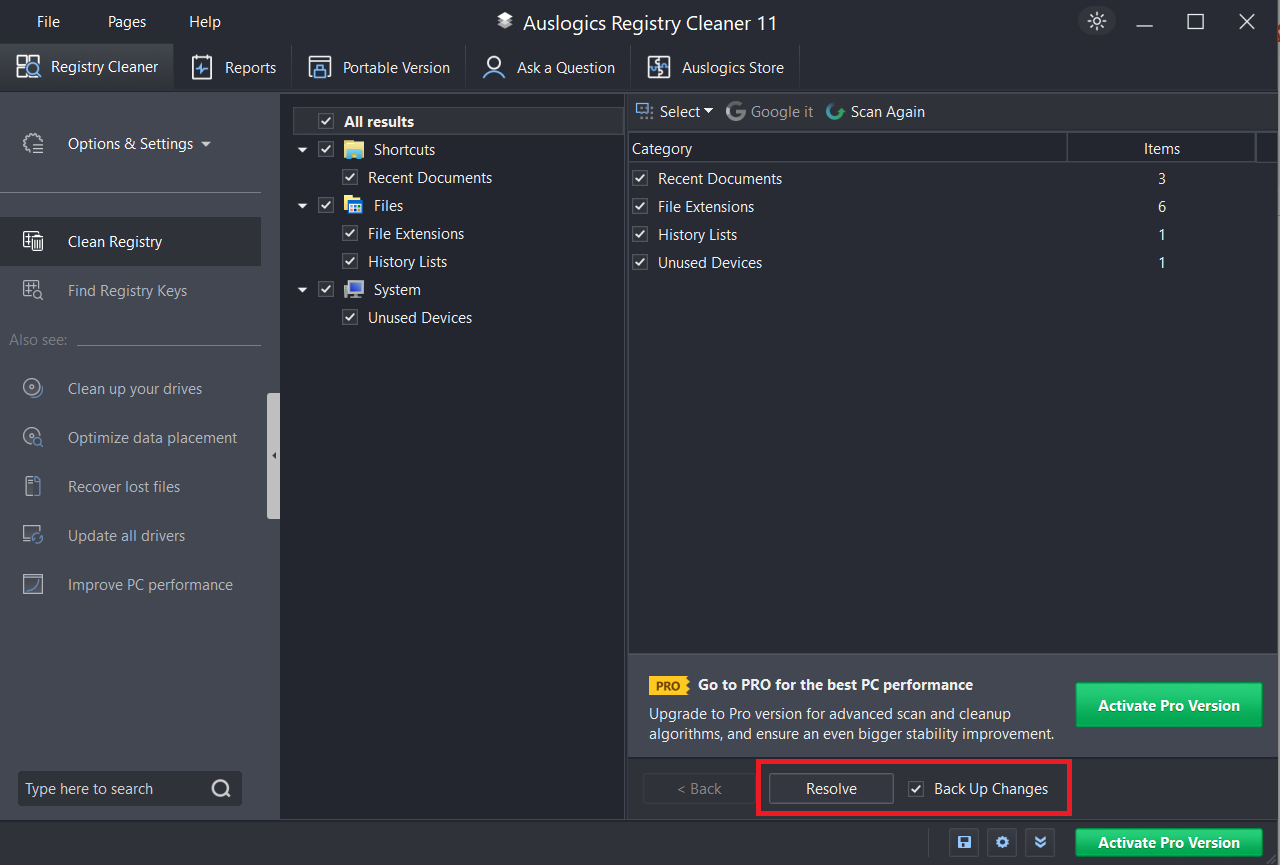This screenshot has height=865, width=1280.
Task: Click the Find Registry Keys icon
Action: pos(33,290)
